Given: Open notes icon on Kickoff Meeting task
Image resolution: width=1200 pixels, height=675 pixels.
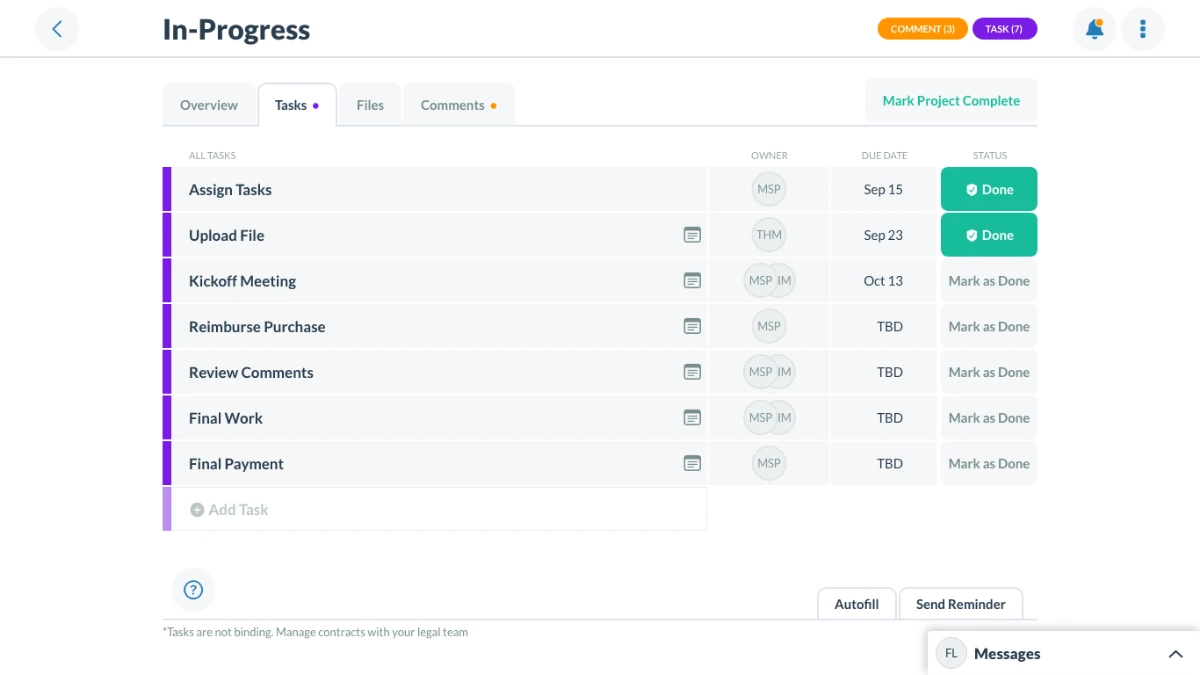Looking at the screenshot, I should point(692,281).
